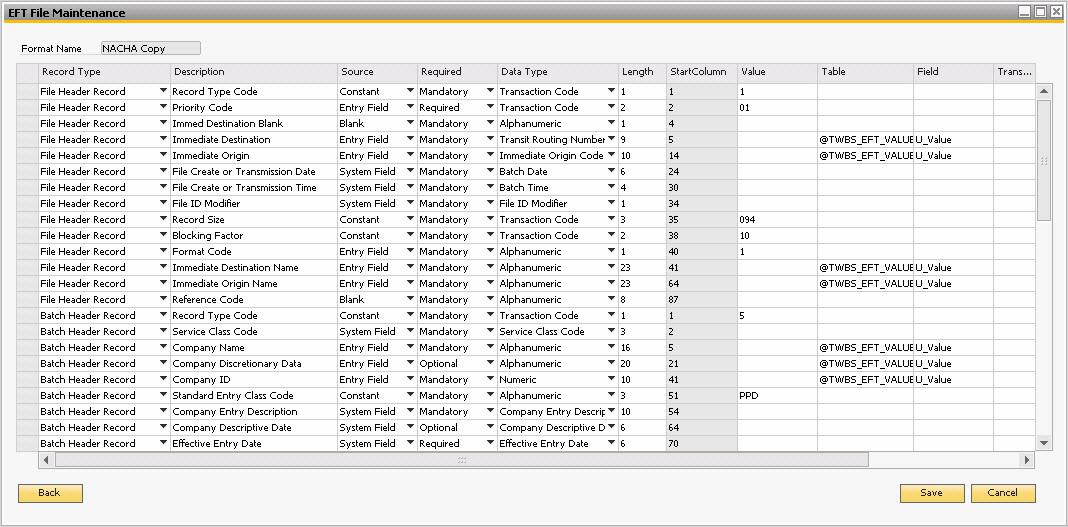The image size is (1068, 527).
Task: Open Source dropdown for Record Size row
Action: [x=411, y=219]
